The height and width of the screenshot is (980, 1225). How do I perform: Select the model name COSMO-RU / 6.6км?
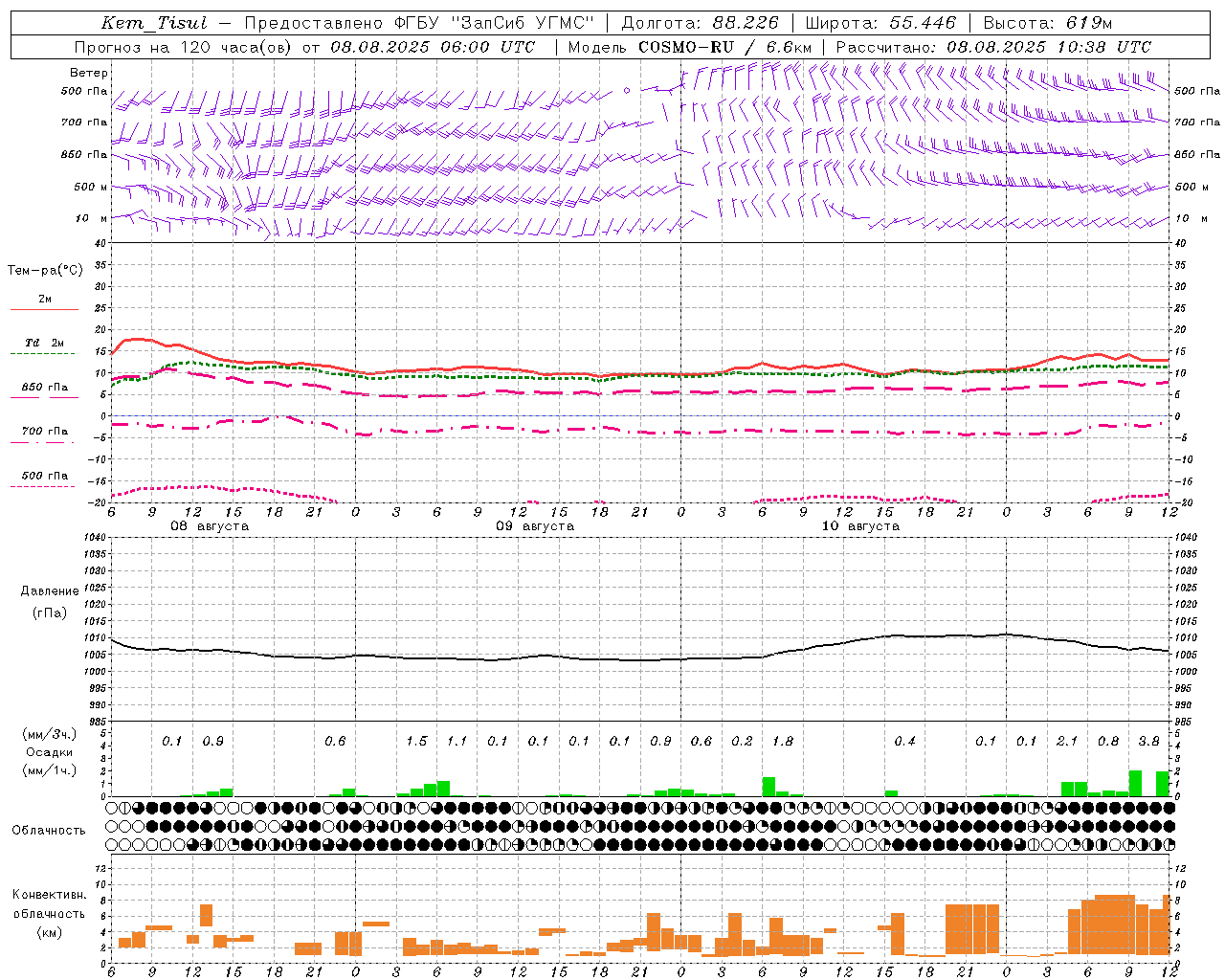point(725,47)
